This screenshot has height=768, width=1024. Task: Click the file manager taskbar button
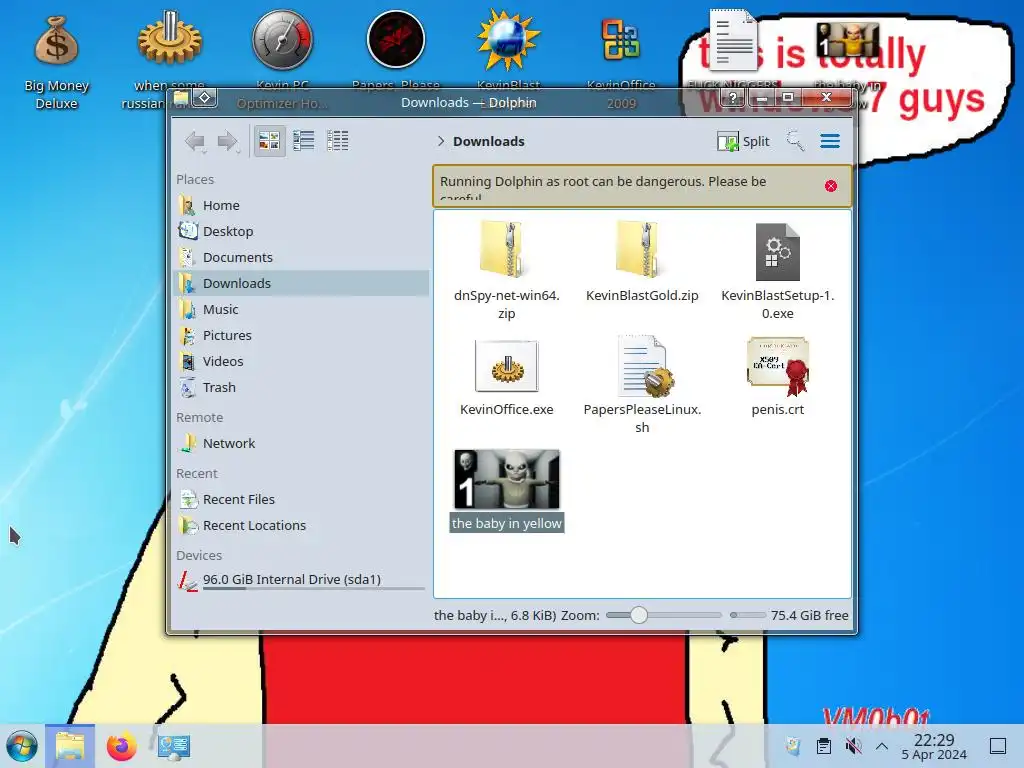click(70, 746)
